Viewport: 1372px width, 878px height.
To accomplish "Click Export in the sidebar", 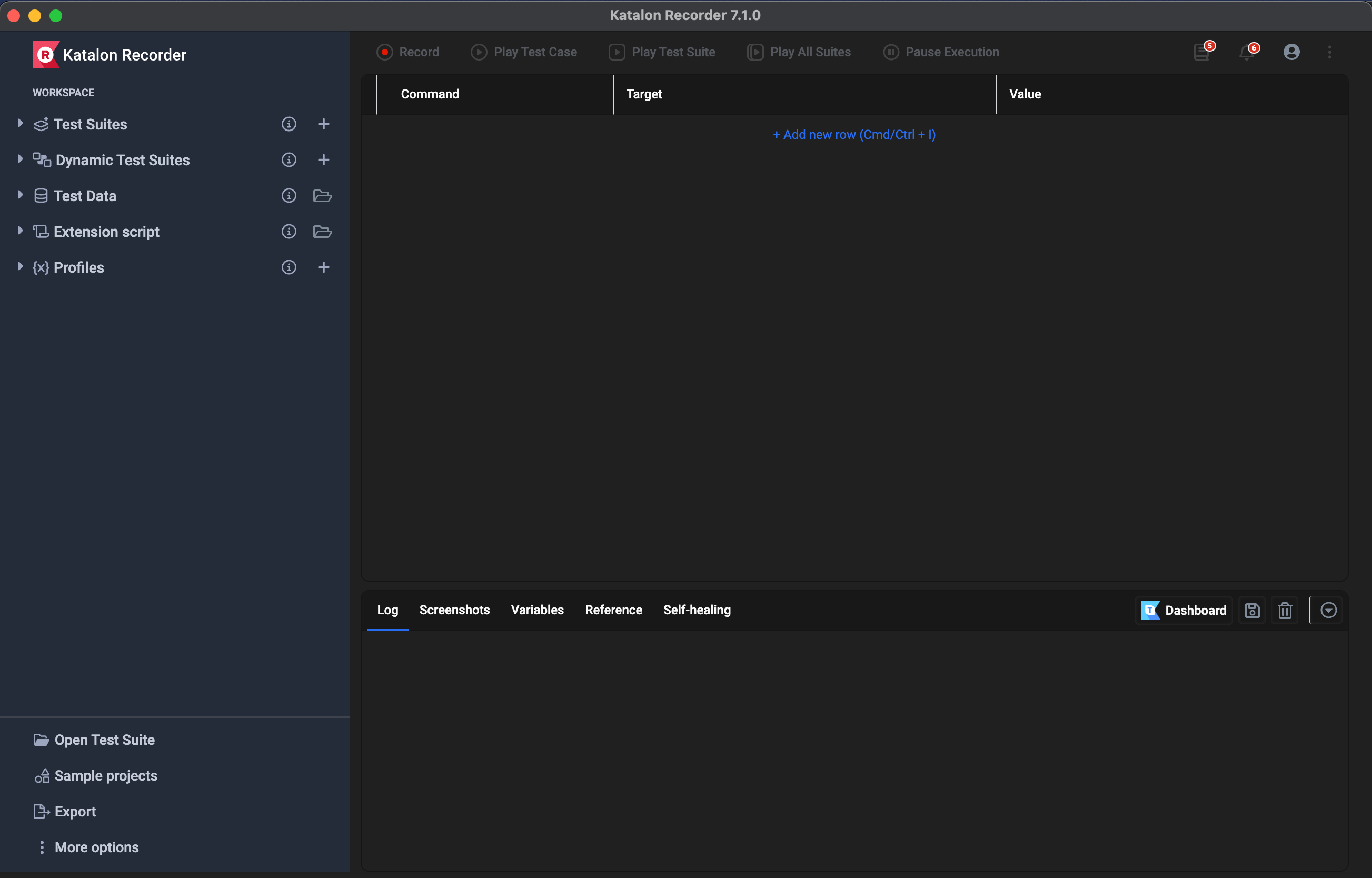I will 64,812.
